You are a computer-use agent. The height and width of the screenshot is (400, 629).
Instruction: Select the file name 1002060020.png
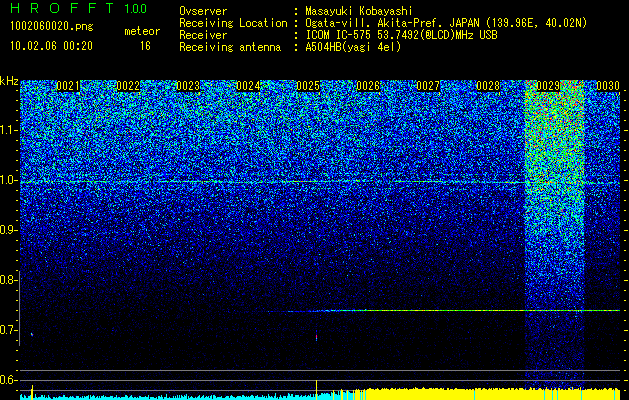point(52,27)
